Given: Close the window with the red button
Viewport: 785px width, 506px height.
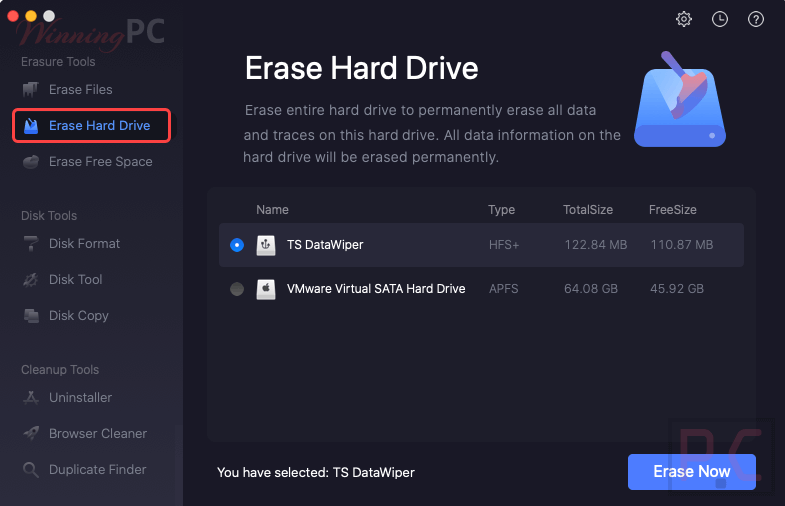Looking at the screenshot, I should tap(13, 16).
